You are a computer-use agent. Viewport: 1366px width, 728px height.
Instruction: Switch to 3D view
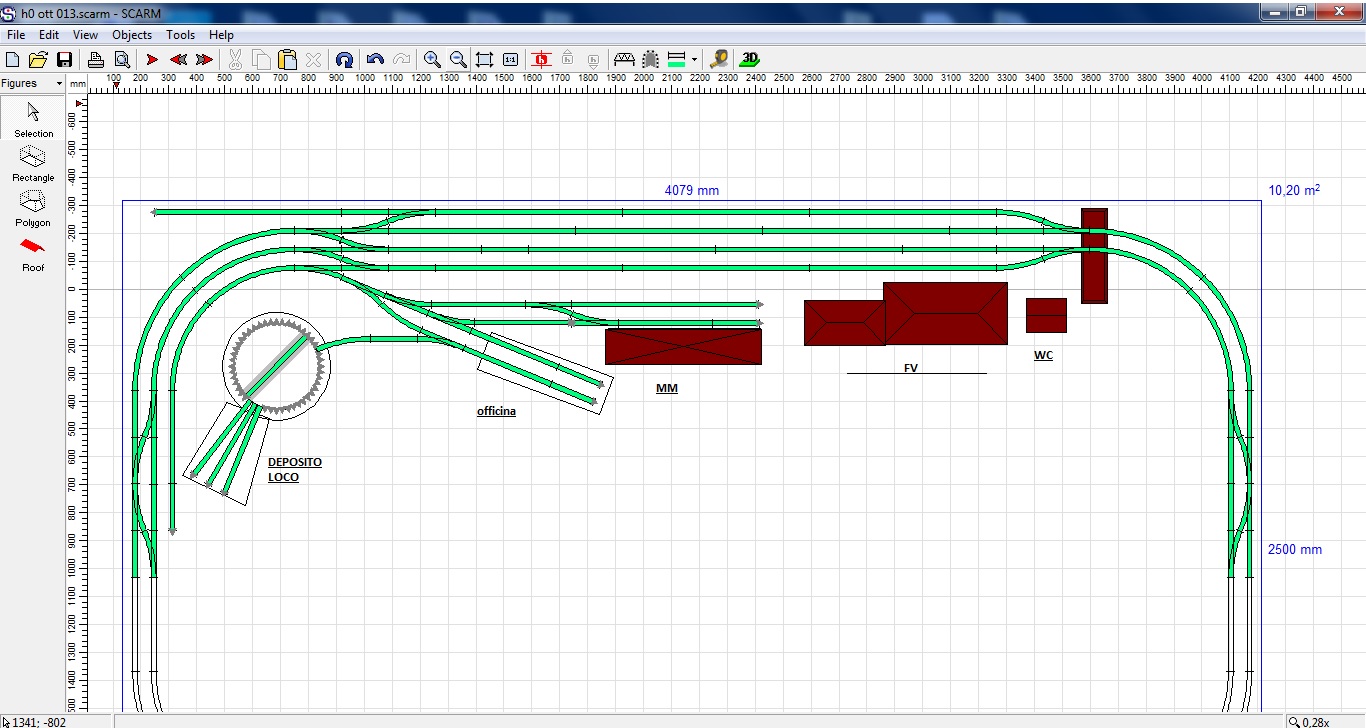click(750, 59)
